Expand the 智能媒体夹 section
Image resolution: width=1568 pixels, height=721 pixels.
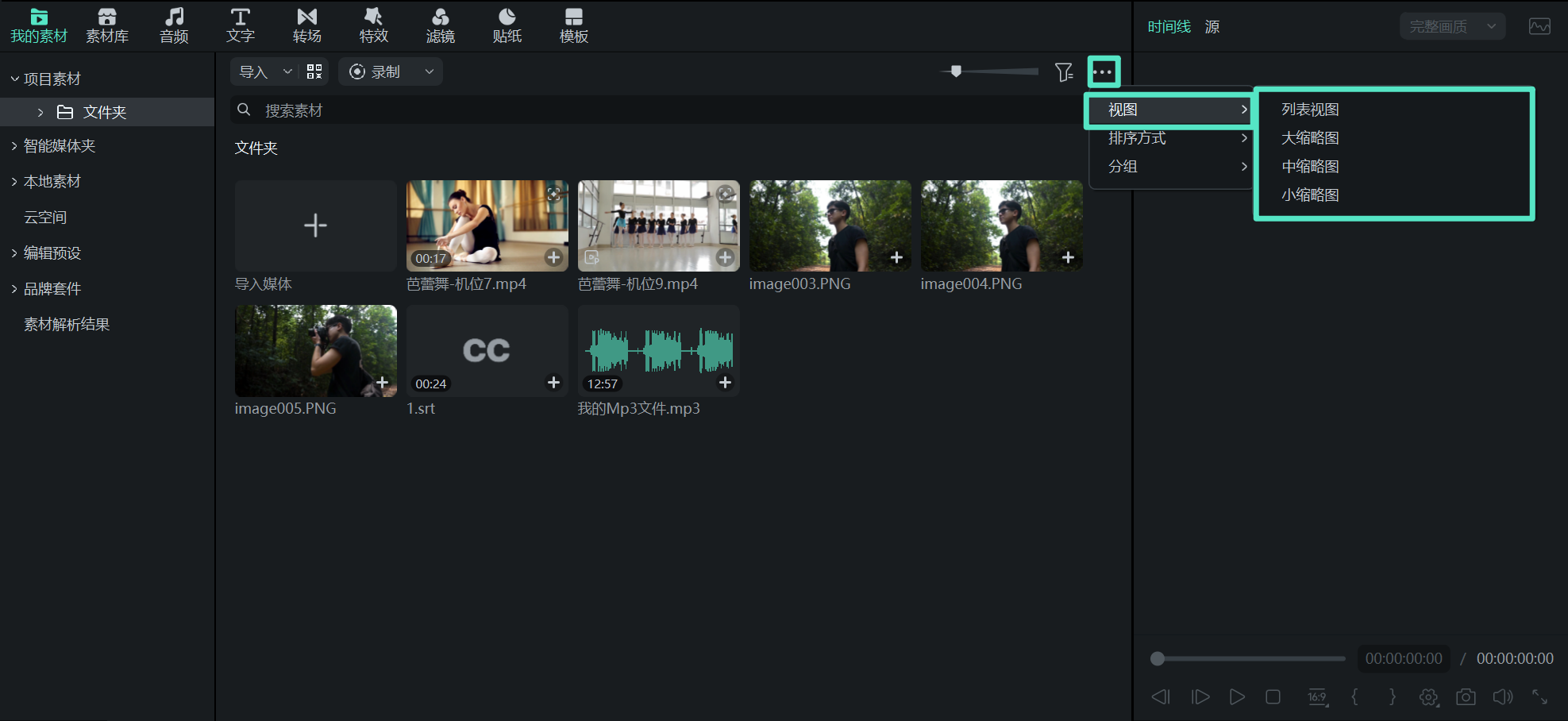(14, 146)
